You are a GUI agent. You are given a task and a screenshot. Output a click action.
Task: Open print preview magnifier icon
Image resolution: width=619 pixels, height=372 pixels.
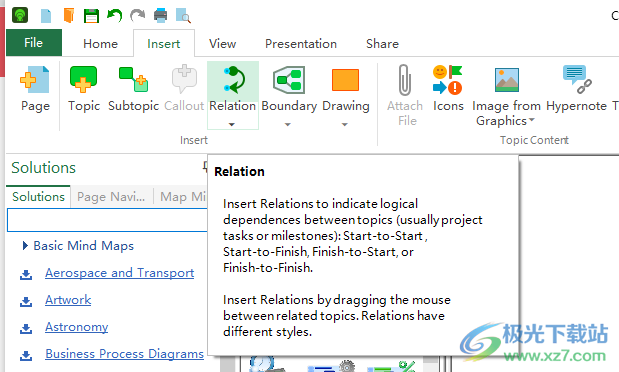[183, 16]
